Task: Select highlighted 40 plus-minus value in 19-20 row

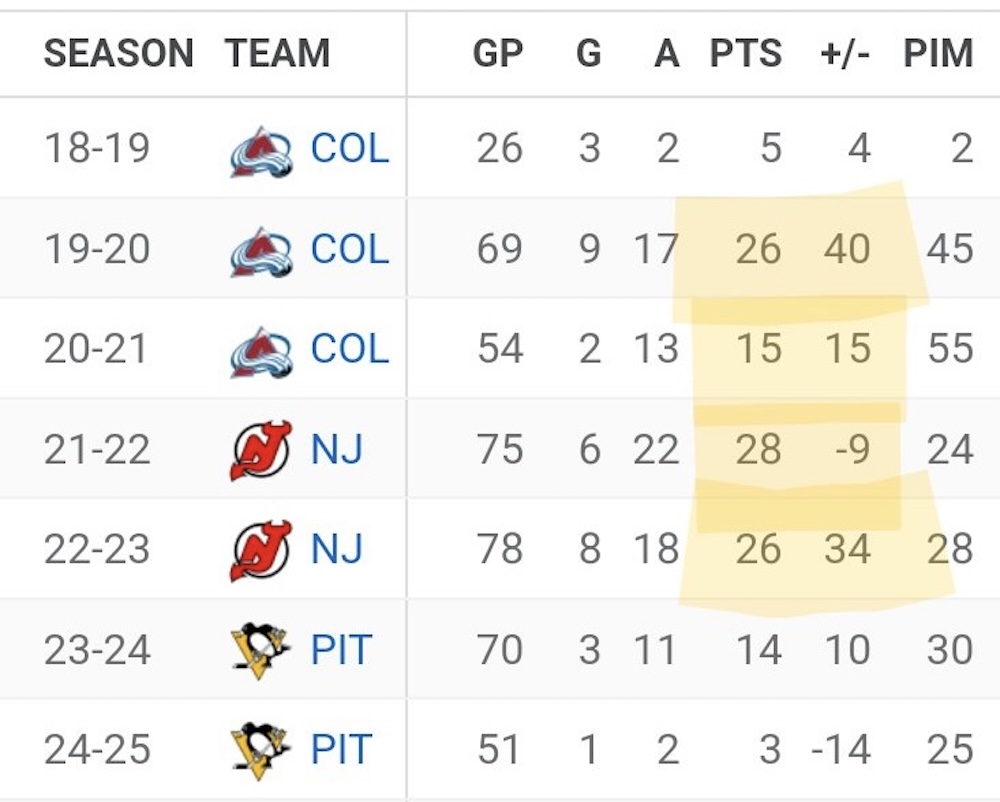Action: coord(847,249)
